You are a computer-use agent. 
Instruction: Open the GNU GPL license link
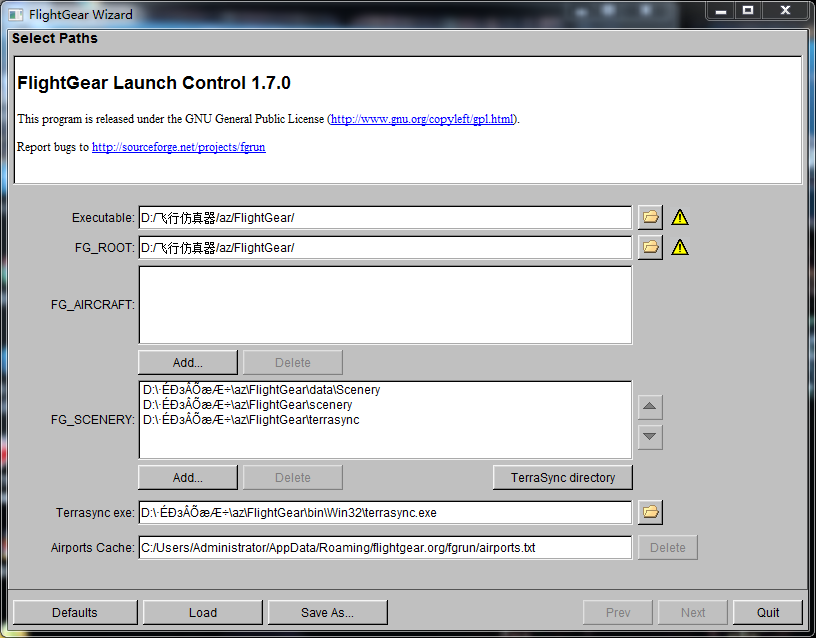click(422, 119)
